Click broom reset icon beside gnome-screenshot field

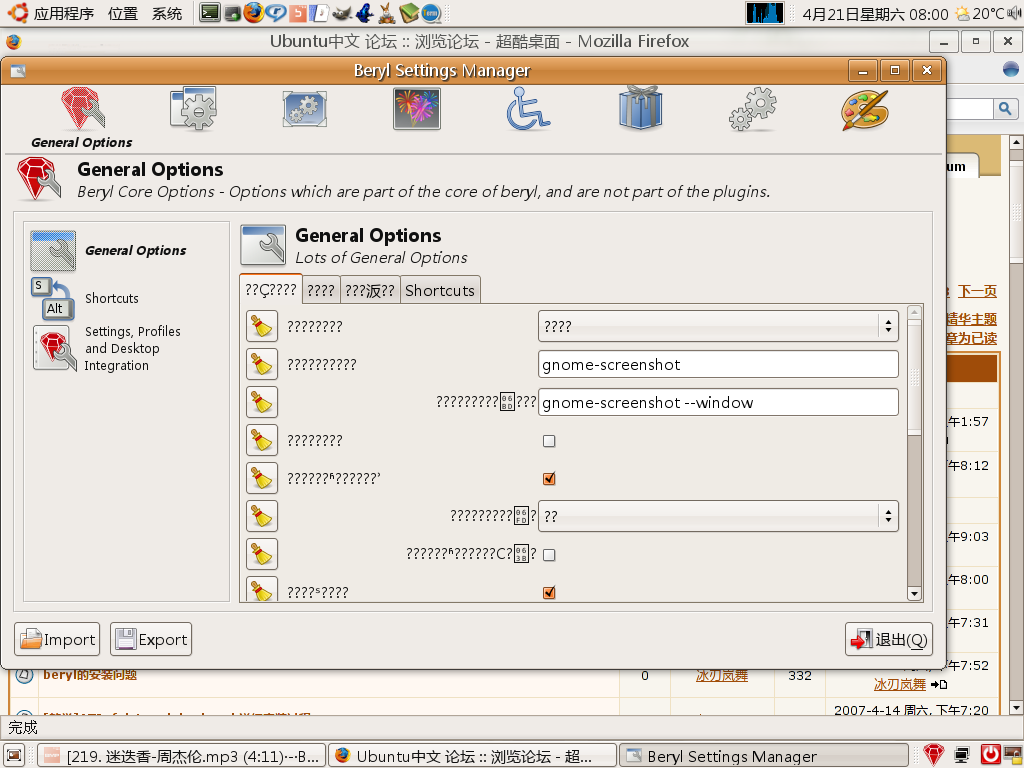tap(262, 364)
